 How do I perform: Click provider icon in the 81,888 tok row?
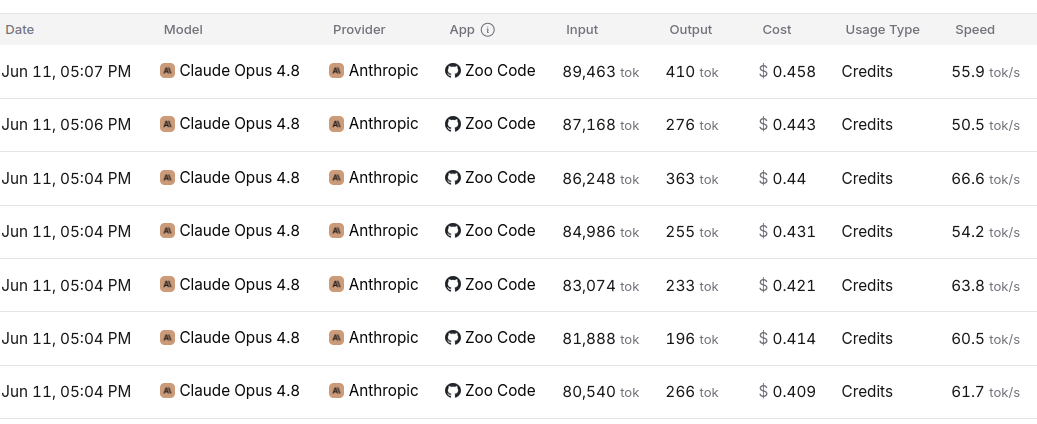337,337
